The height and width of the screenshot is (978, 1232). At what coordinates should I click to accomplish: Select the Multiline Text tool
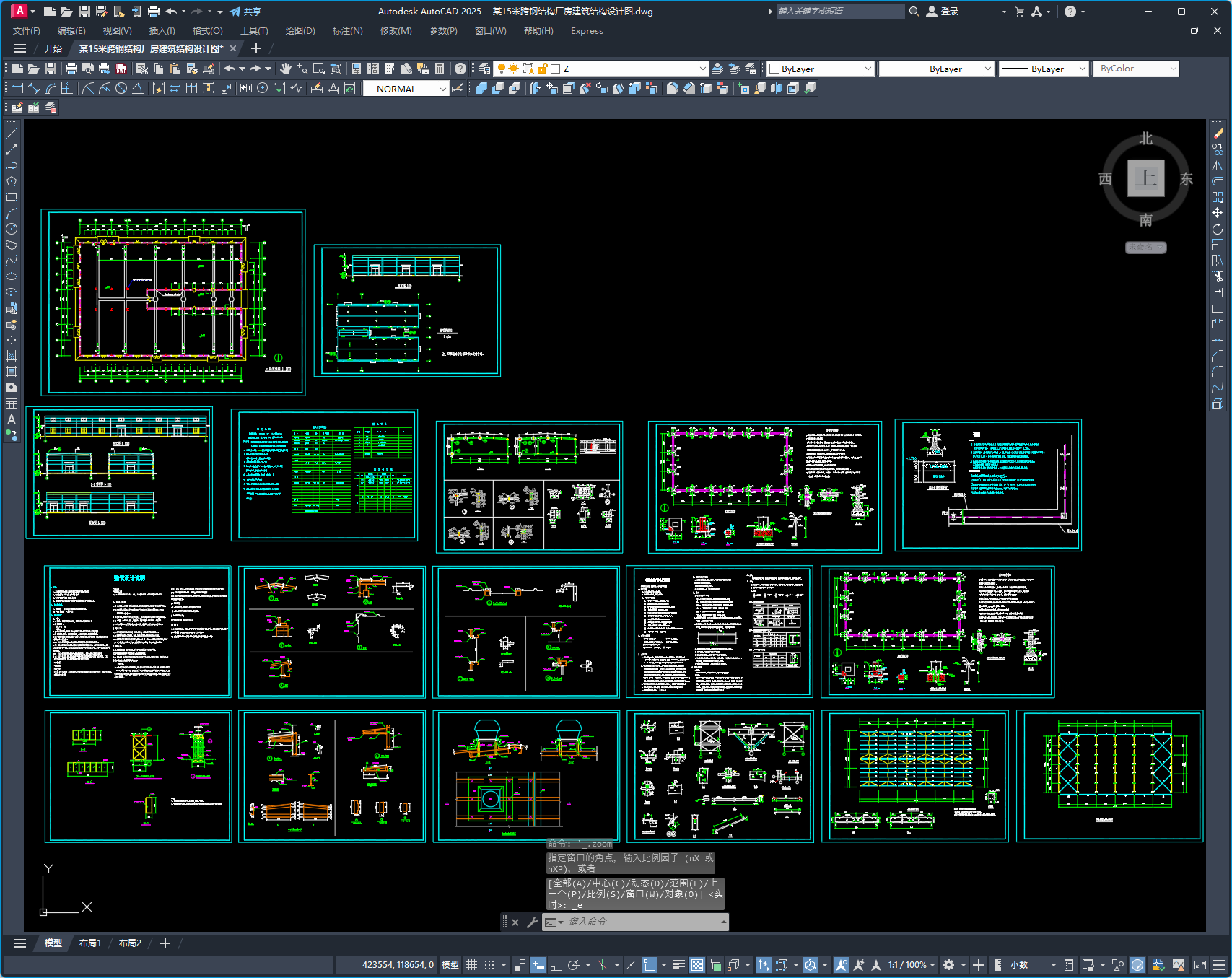[x=12, y=419]
